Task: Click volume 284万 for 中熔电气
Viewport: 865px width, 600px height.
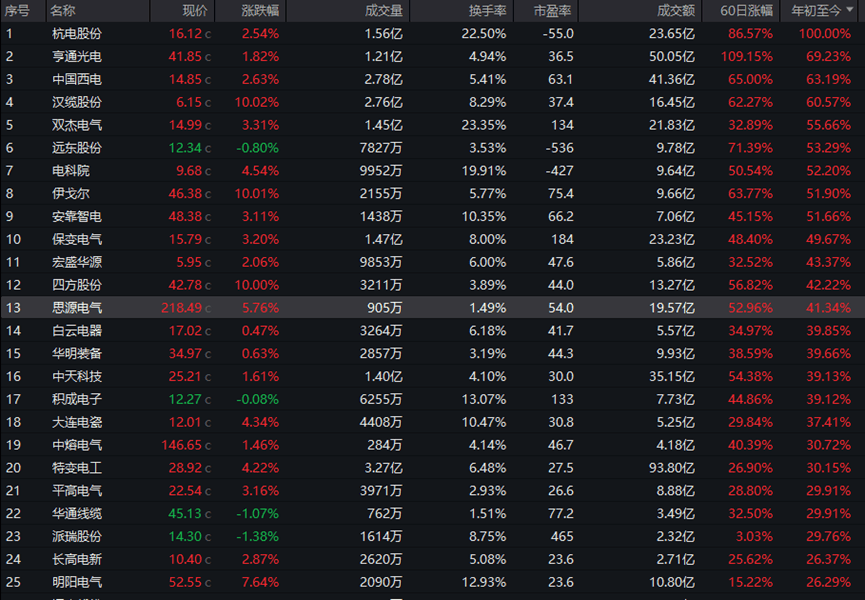Action: click(x=385, y=445)
